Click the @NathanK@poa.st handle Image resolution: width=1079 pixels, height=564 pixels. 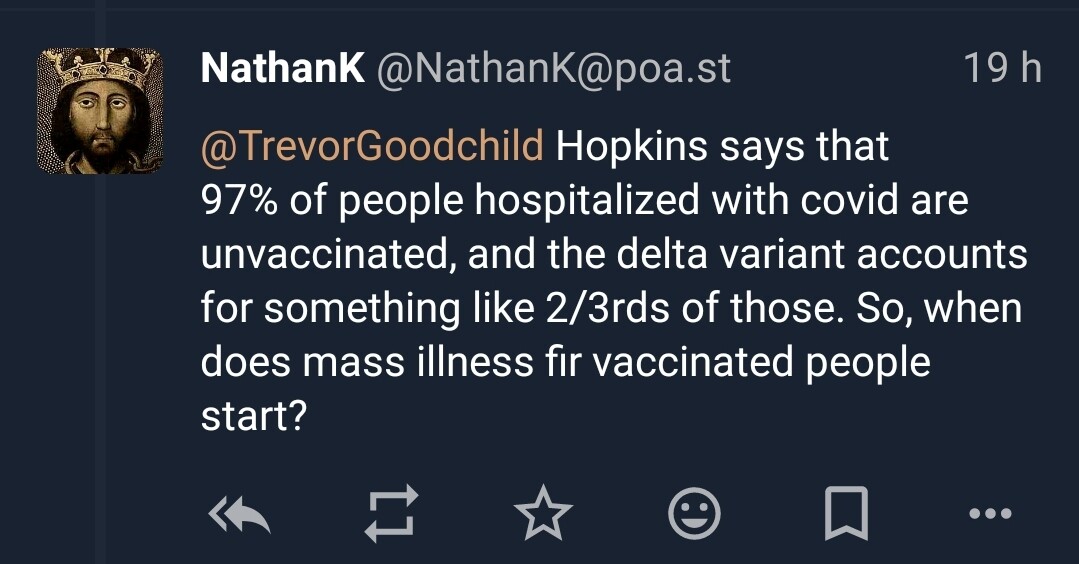pyautogui.click(x=552, y=68)
